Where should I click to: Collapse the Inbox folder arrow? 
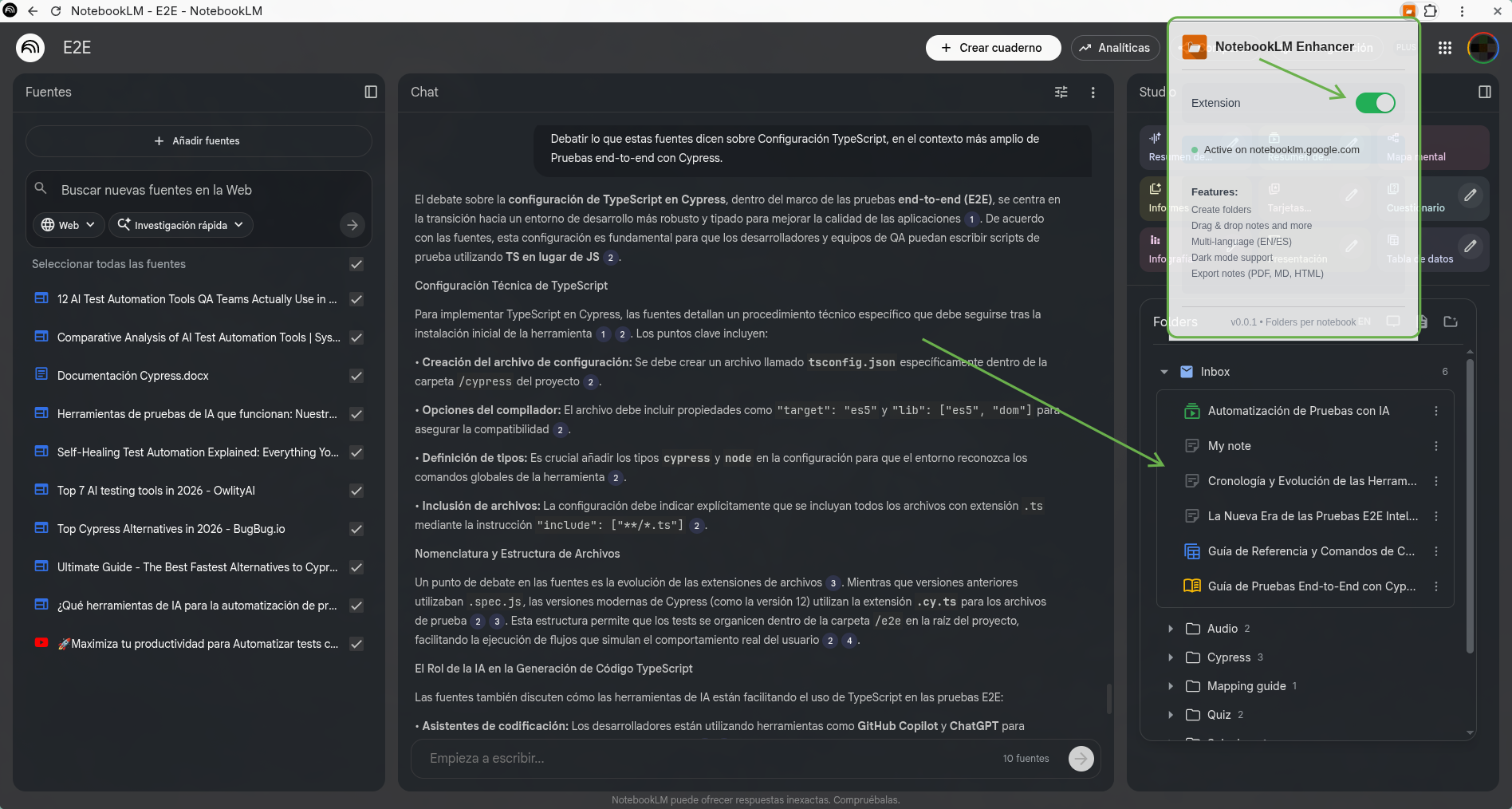(1164, 372)
